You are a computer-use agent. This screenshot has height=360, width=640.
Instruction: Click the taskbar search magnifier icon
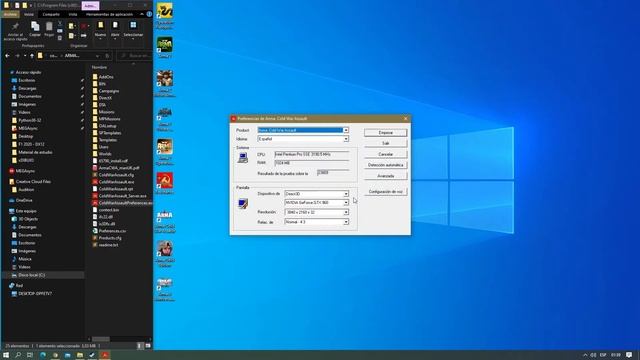[x=18, y=355]
